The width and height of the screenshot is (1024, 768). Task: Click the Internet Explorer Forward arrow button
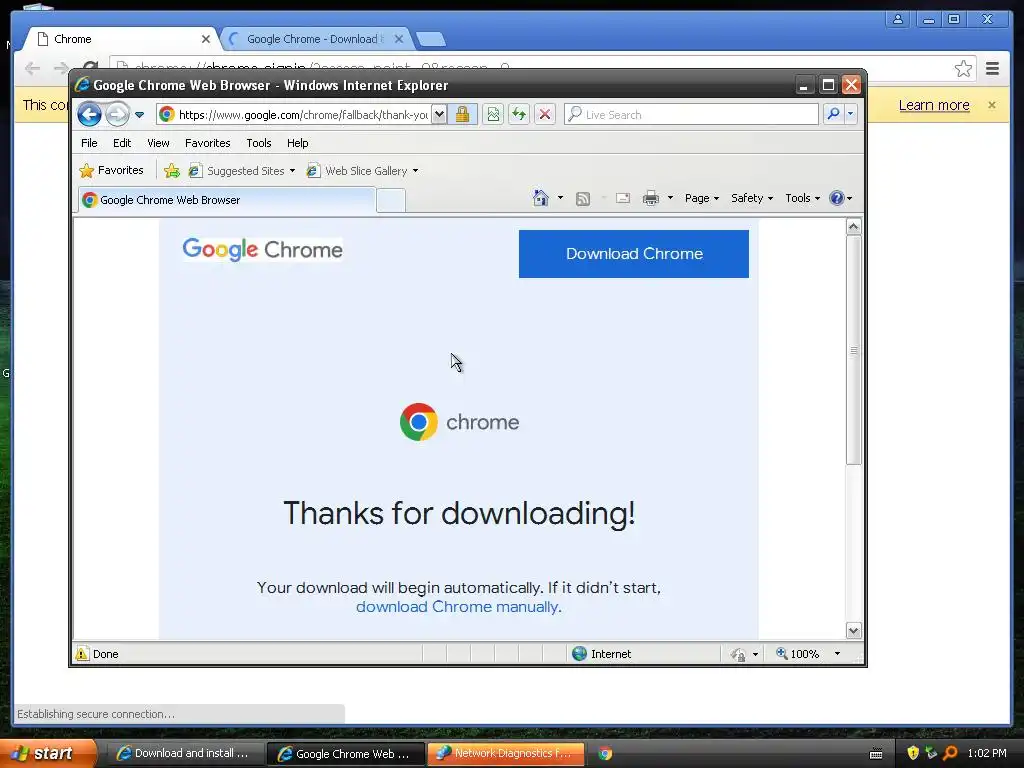point(118,115)
